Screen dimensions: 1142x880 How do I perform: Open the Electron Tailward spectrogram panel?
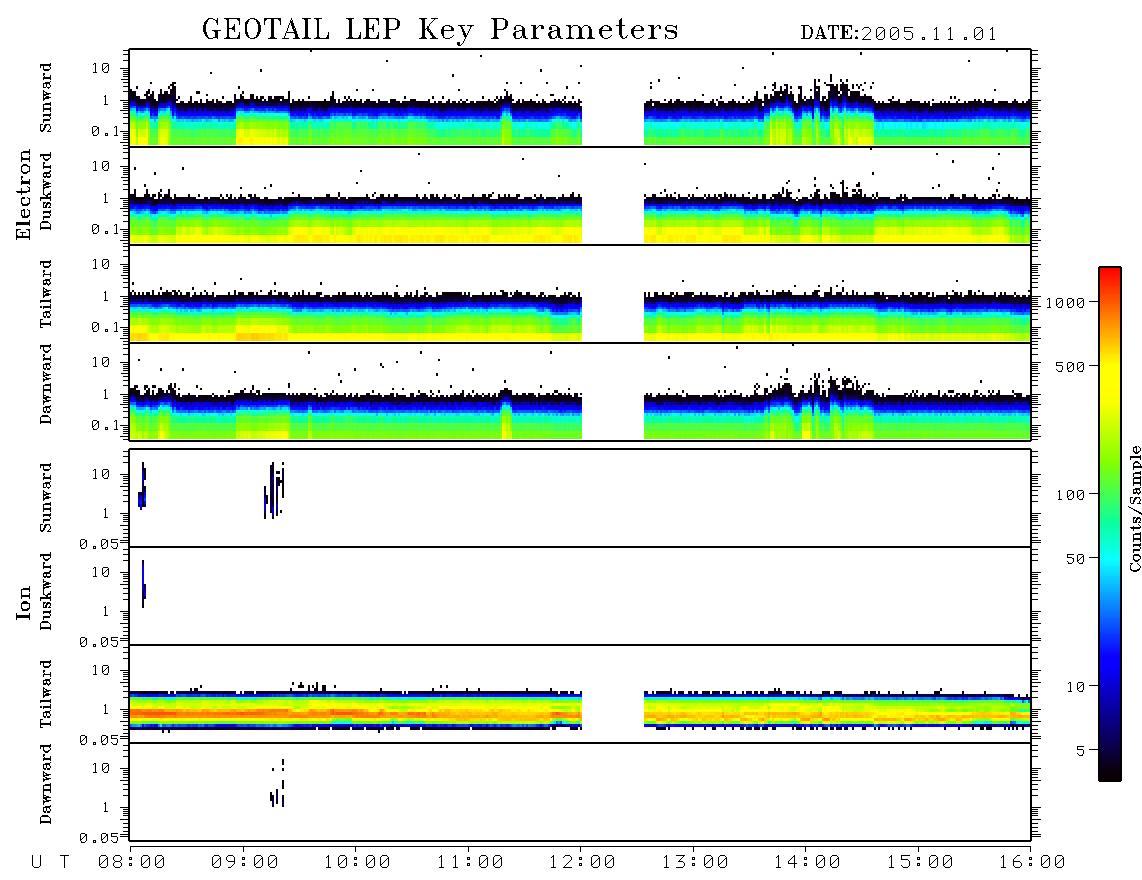tap(580, 294)
